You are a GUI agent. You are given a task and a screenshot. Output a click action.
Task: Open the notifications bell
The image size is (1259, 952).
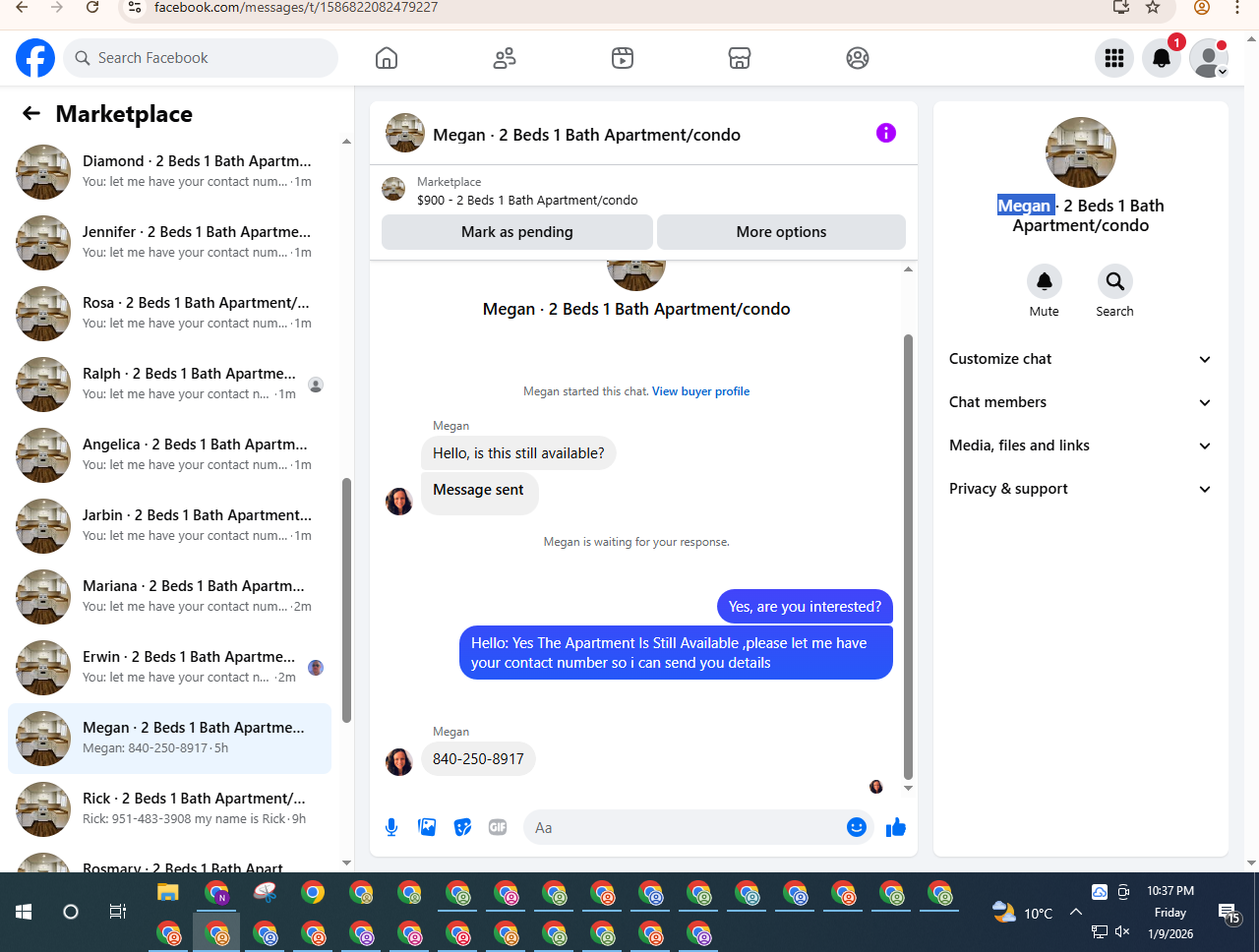(x=1162, y=58)
